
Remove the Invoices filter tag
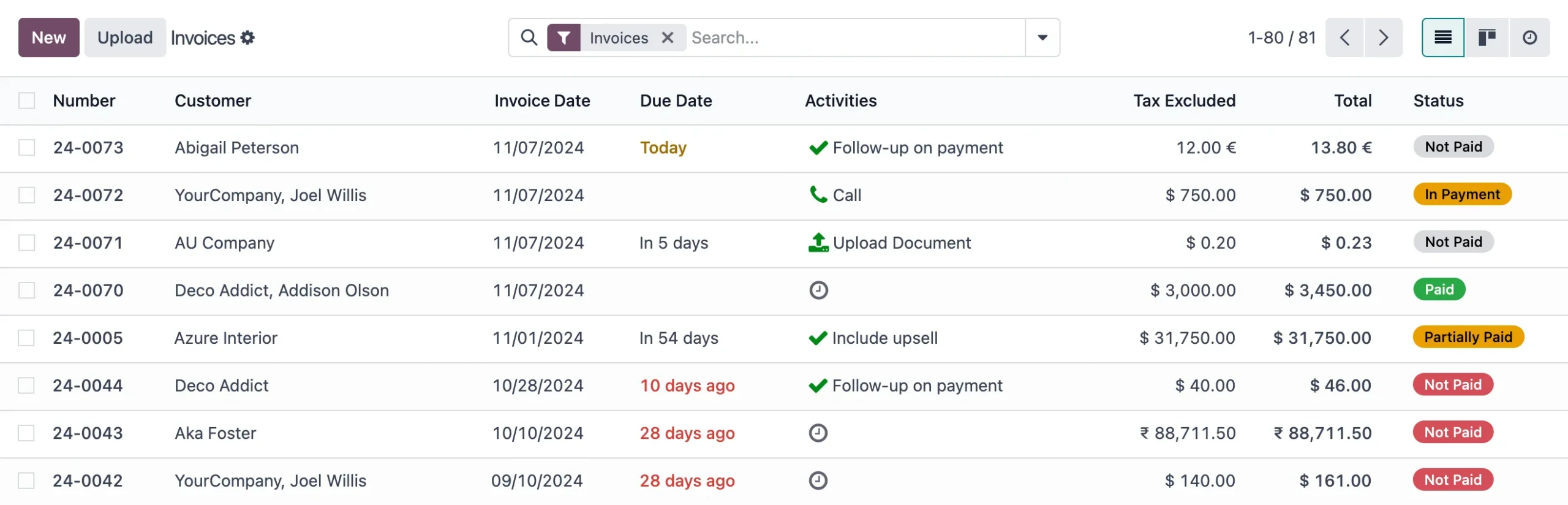668,38
